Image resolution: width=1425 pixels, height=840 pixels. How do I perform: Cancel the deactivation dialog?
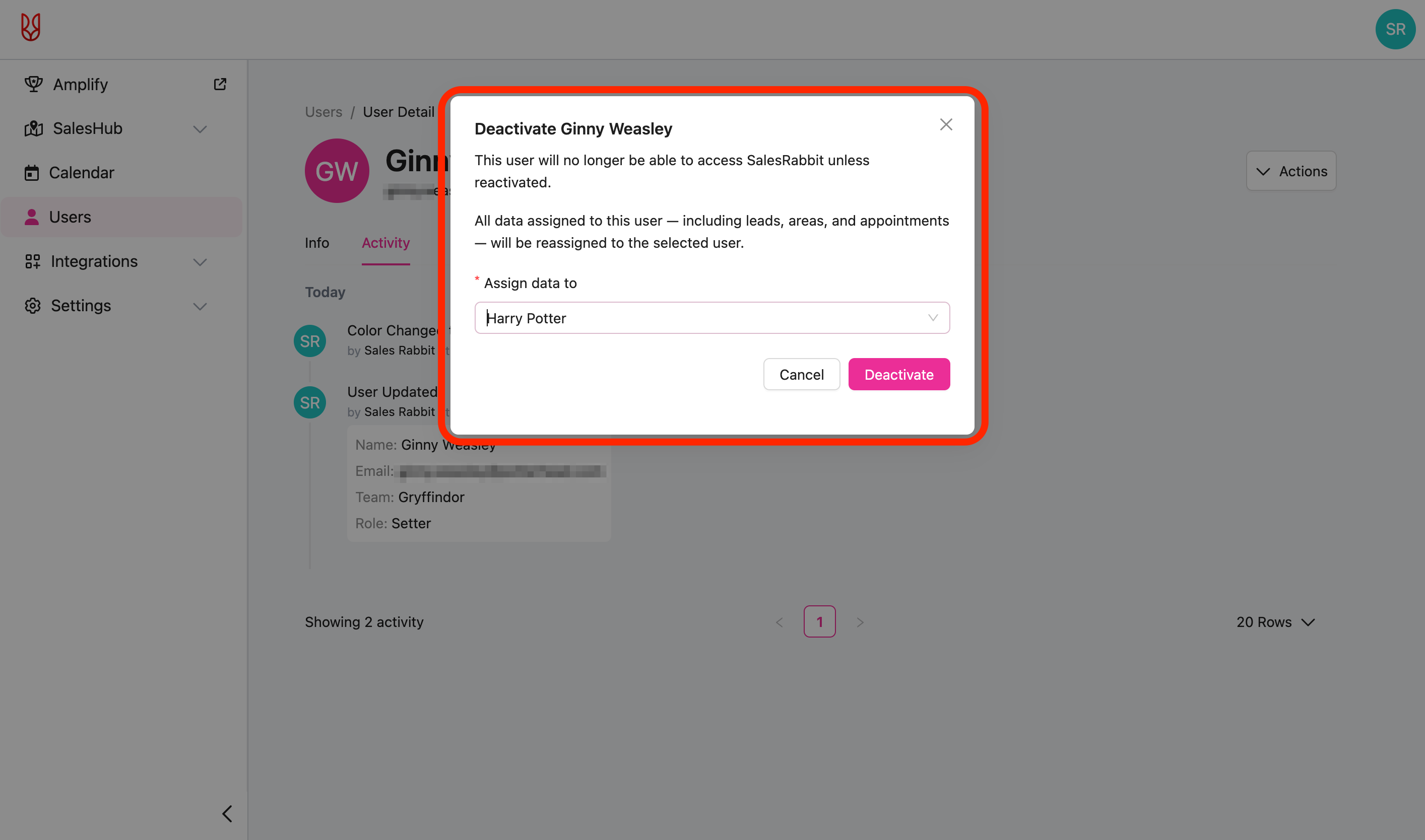coord(801,375)
